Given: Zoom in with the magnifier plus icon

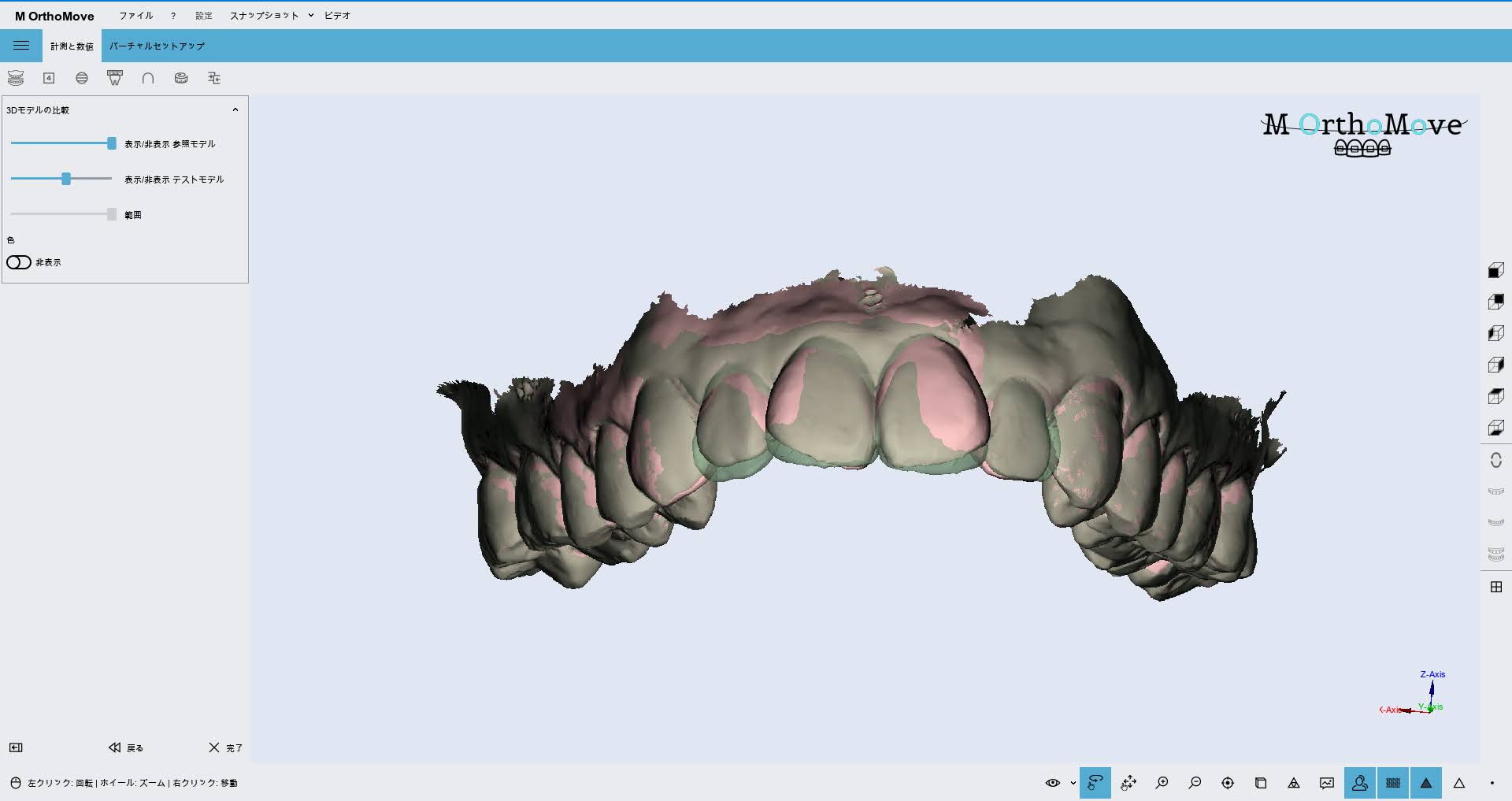Looking at the screenshot, I should [1162, 783].
